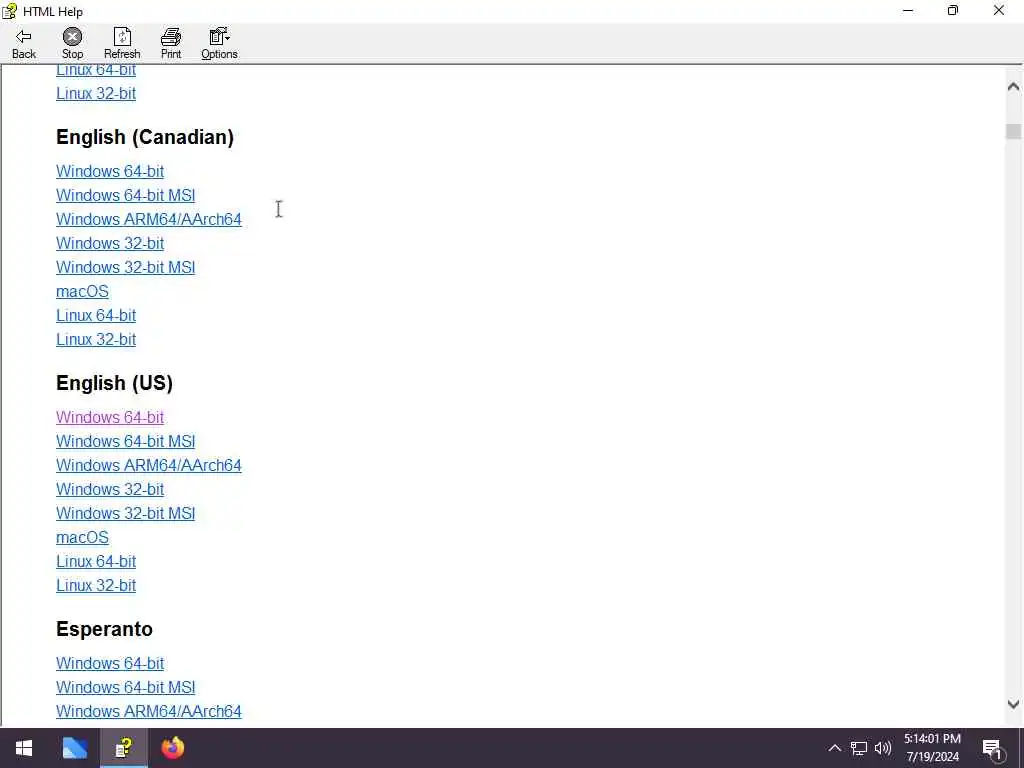Open Linux 32-bit link above English (Canadian)
1024x768 pixels.
(x=96, y=93)
